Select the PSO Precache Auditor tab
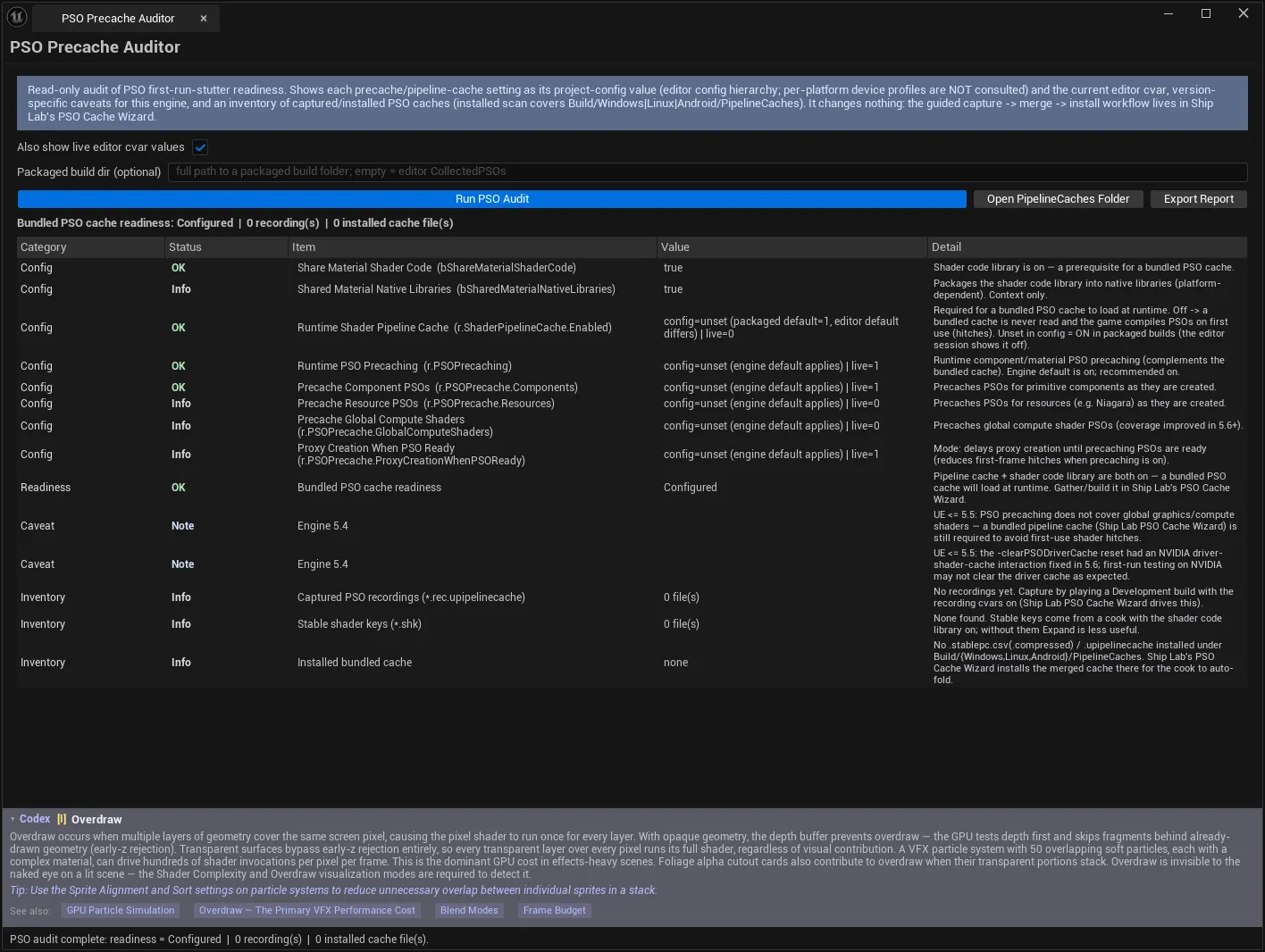 [x=125, y=18]
